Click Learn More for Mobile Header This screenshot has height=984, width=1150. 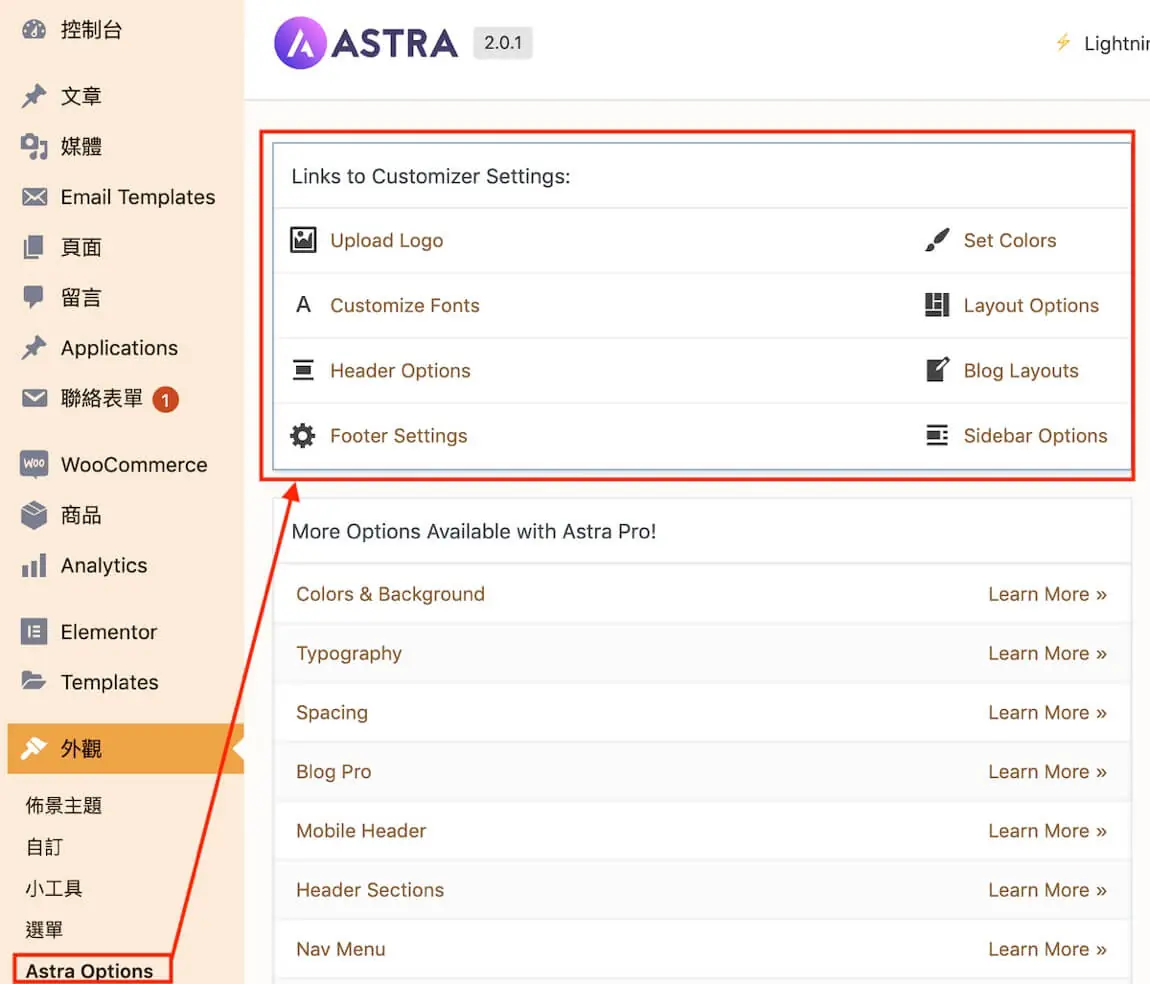point(1047,831)
